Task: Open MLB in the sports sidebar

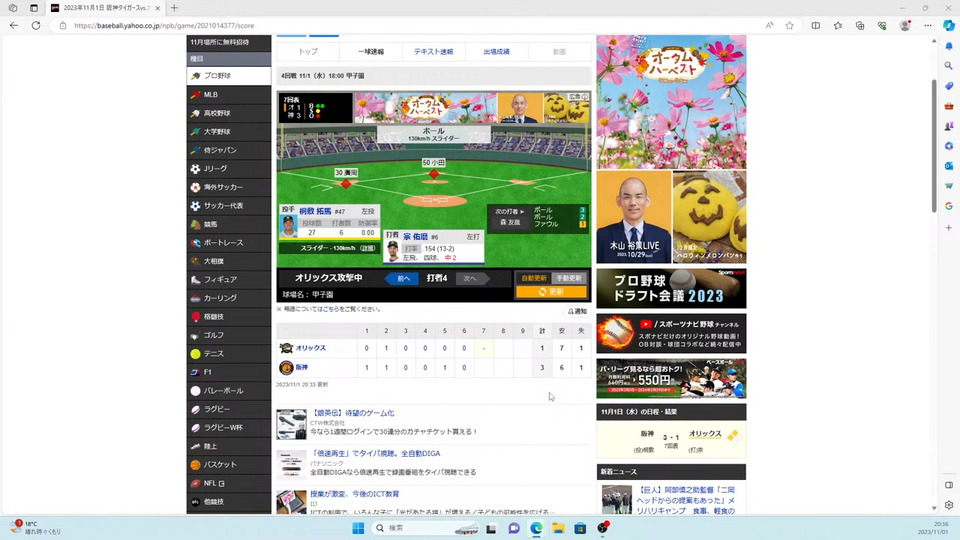Action: [228, 94]
